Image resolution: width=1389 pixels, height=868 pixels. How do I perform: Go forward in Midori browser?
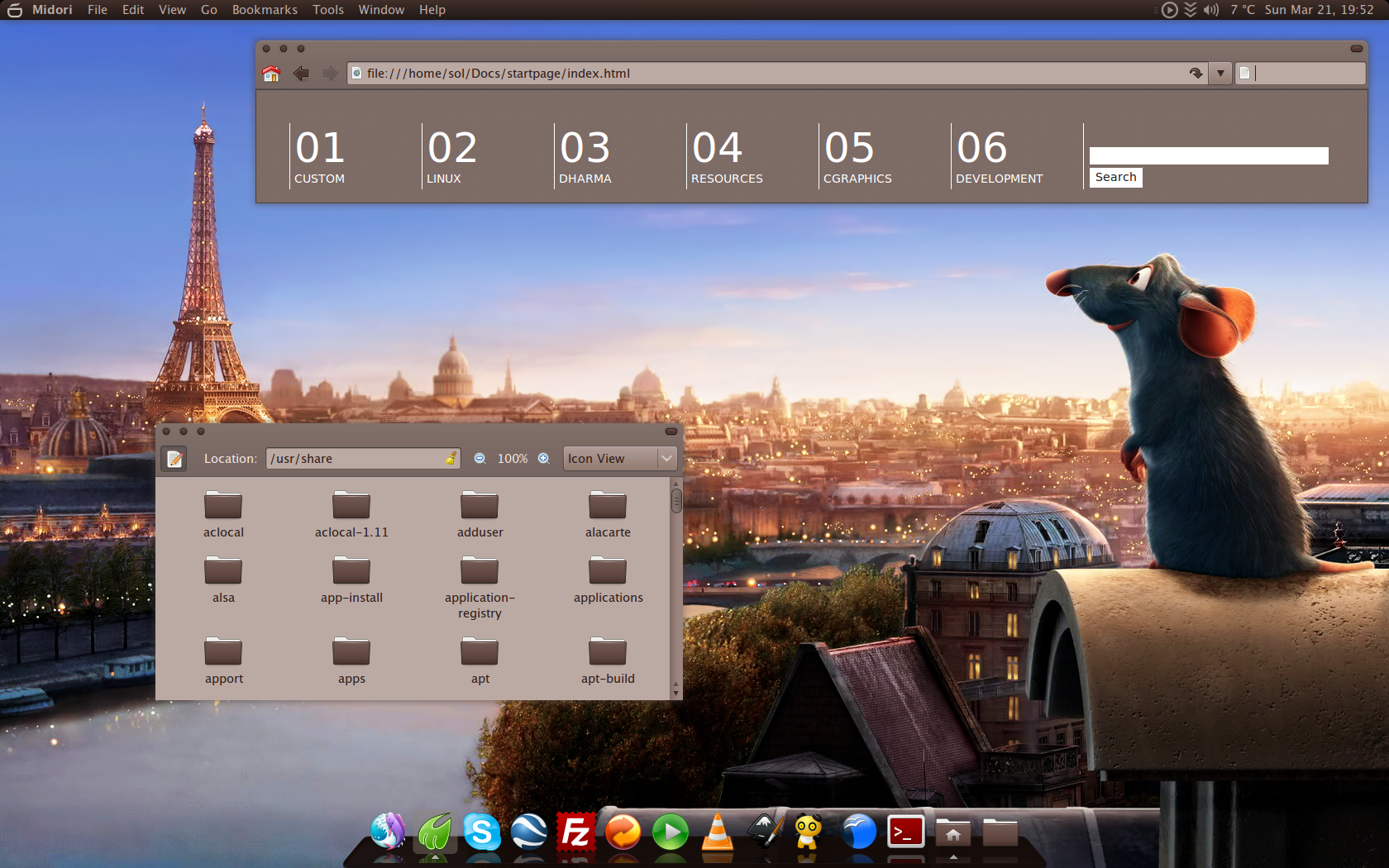(x=330, y=74)
